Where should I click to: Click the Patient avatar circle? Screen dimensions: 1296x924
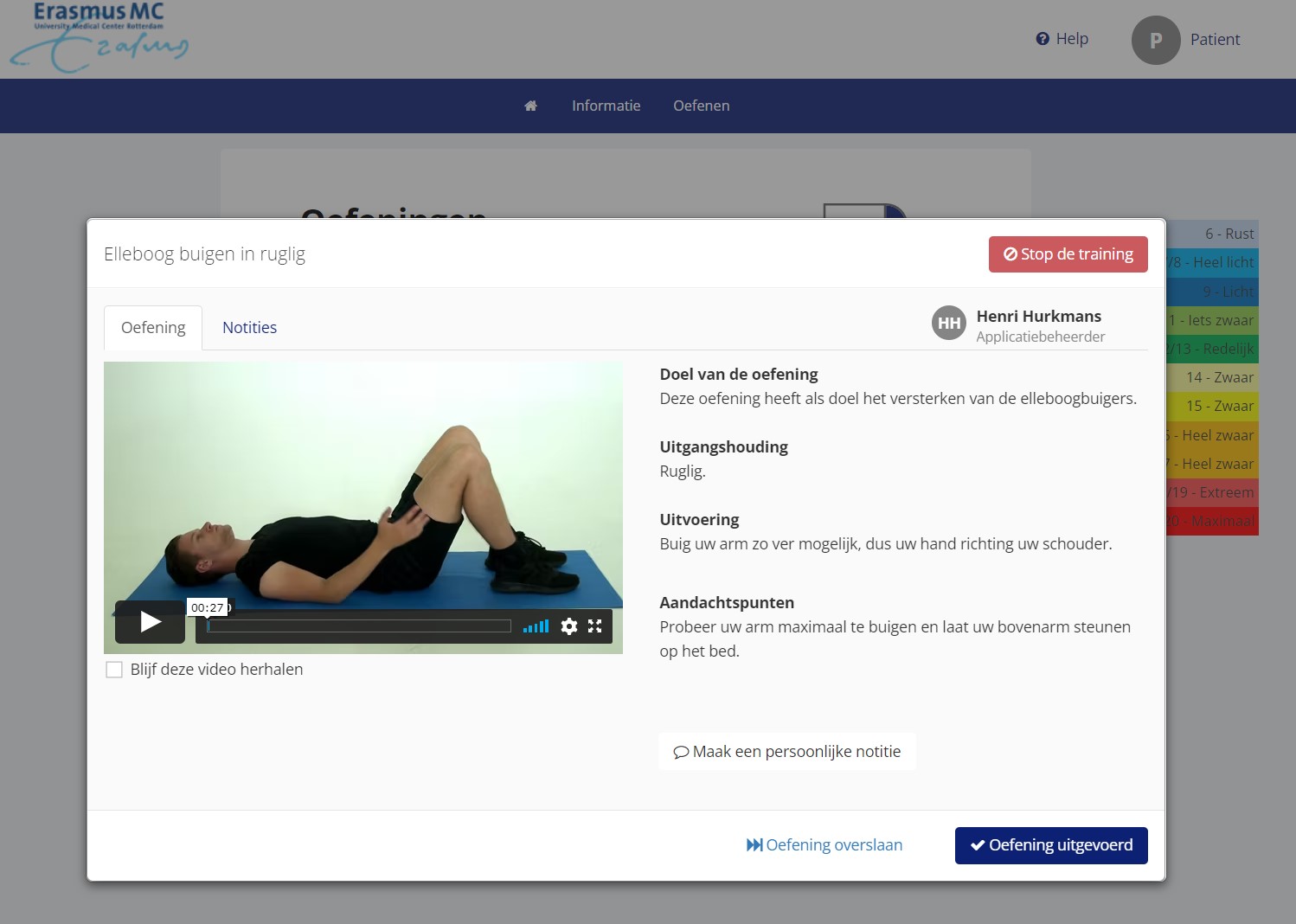[x=1156, y=40]
